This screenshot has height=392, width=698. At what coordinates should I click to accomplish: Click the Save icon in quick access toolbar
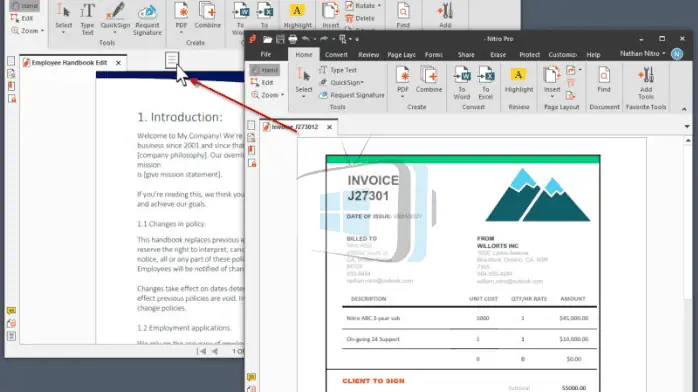(x=280, y=39)
